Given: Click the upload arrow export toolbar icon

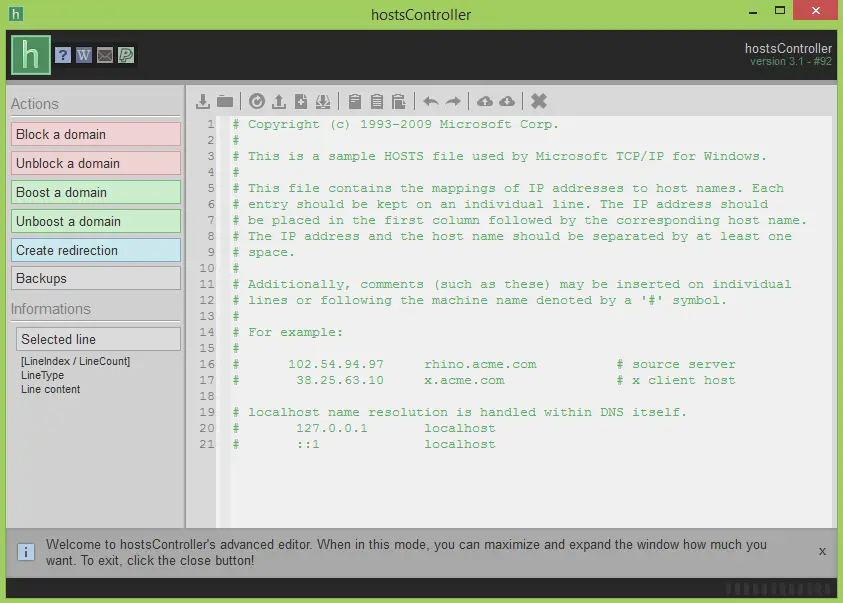Looking at the screenshot, I should click(x=278, y=101).
